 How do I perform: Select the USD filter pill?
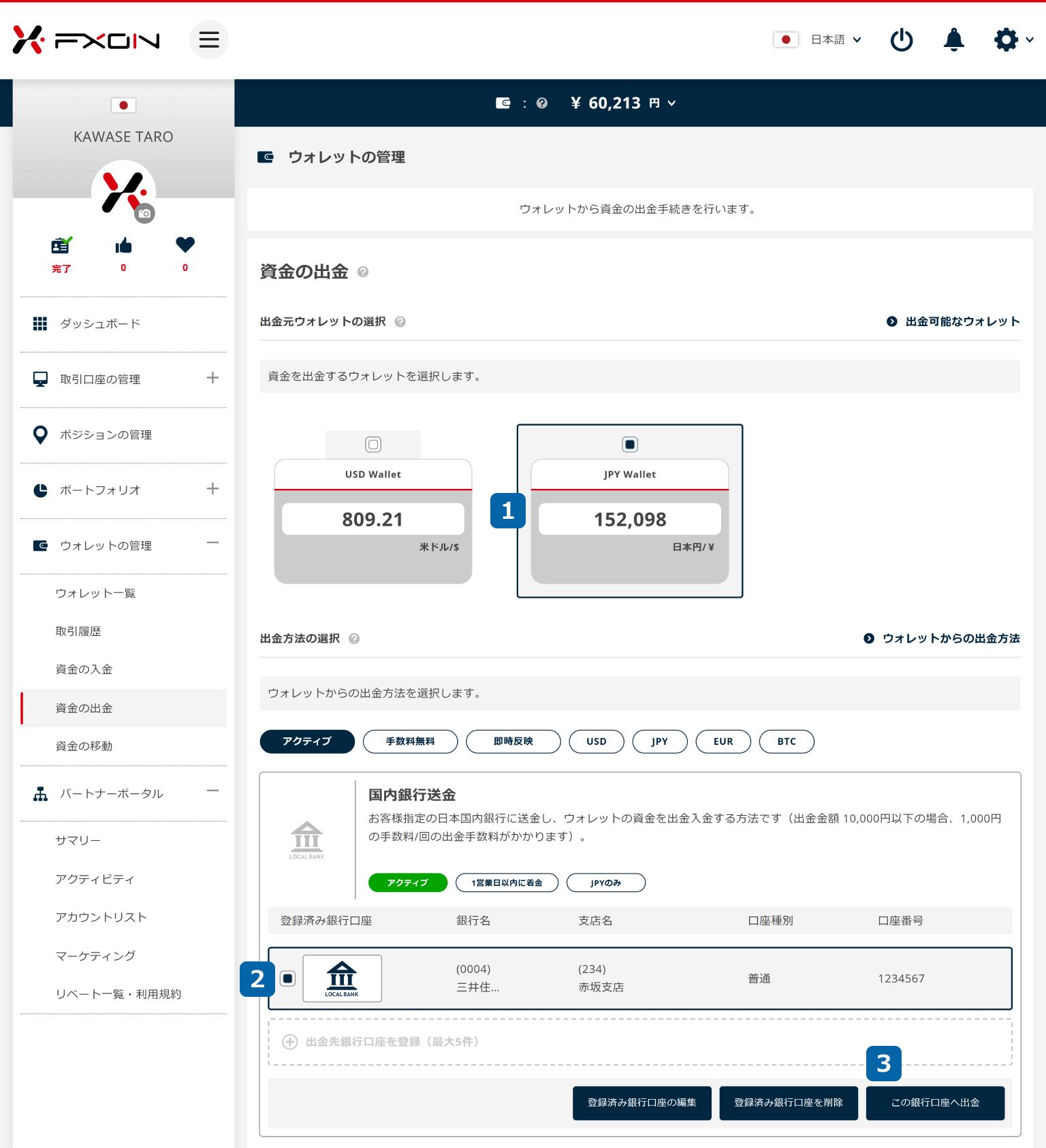[597, 742]
